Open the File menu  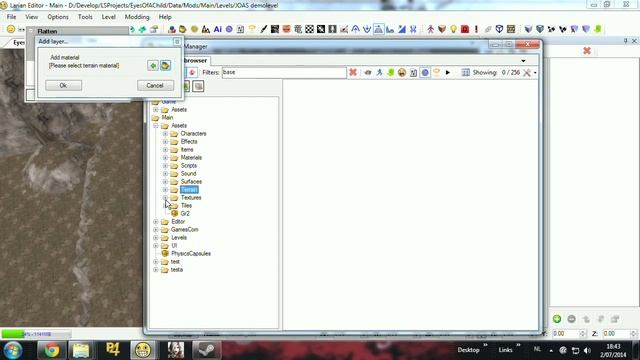(11, 17)
